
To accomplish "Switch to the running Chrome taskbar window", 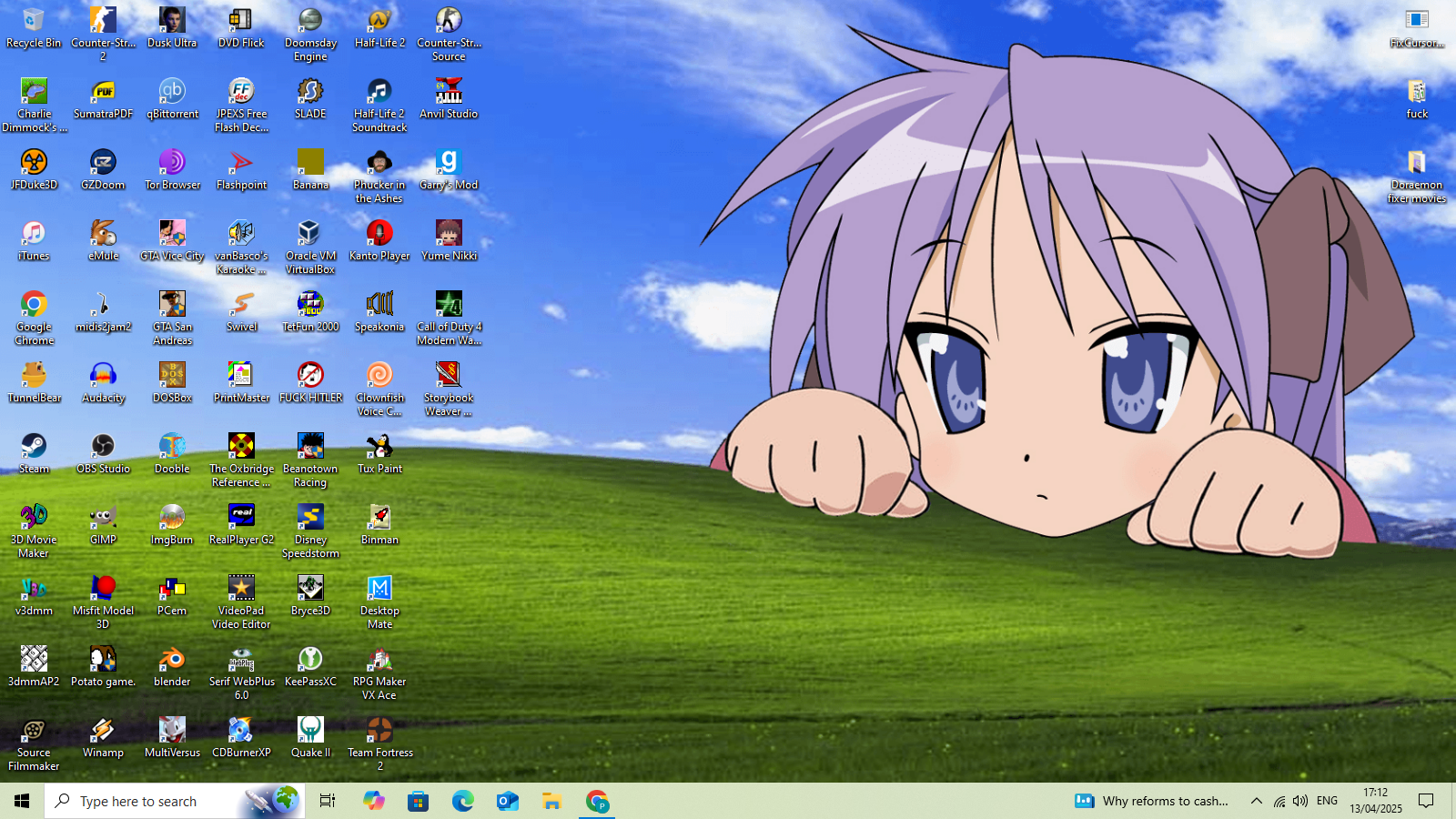I will pos(597,801).
